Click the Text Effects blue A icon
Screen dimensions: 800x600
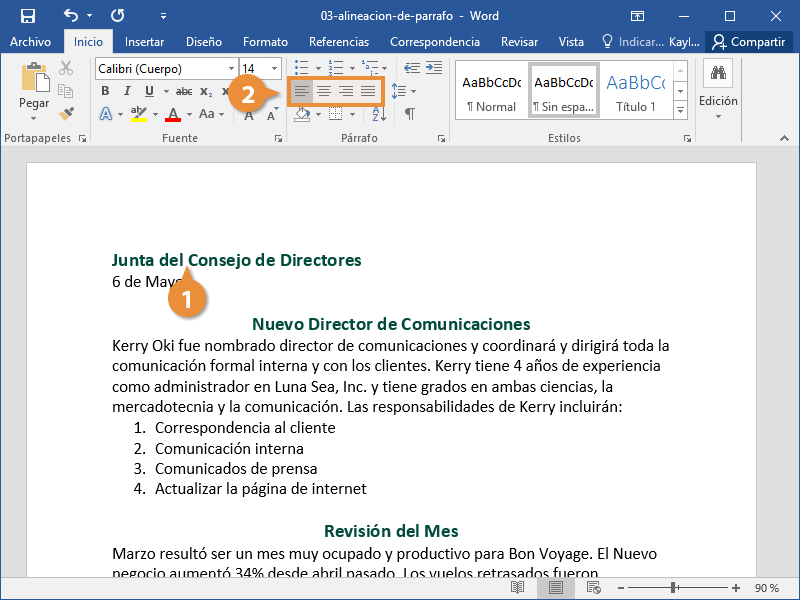tap(106, 114)
